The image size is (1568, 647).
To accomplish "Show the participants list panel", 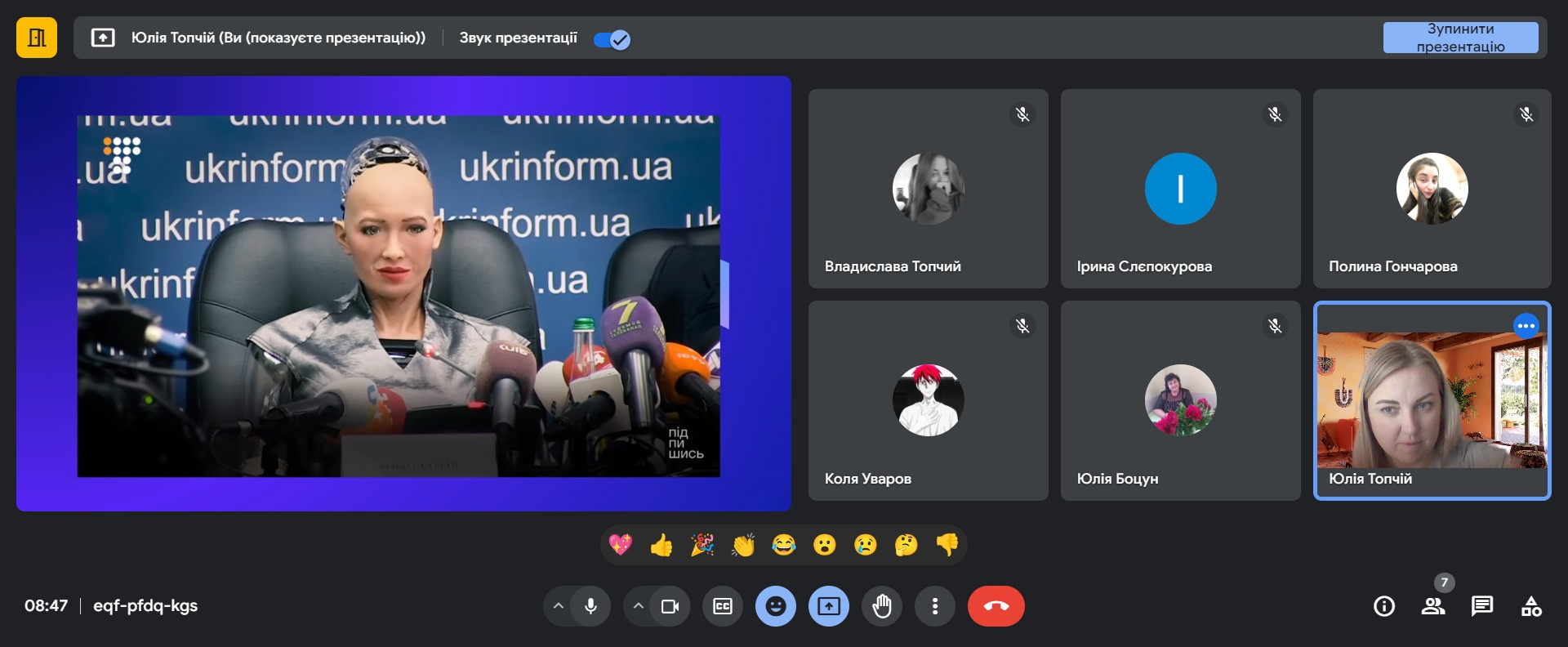I will click(1433, 606).
